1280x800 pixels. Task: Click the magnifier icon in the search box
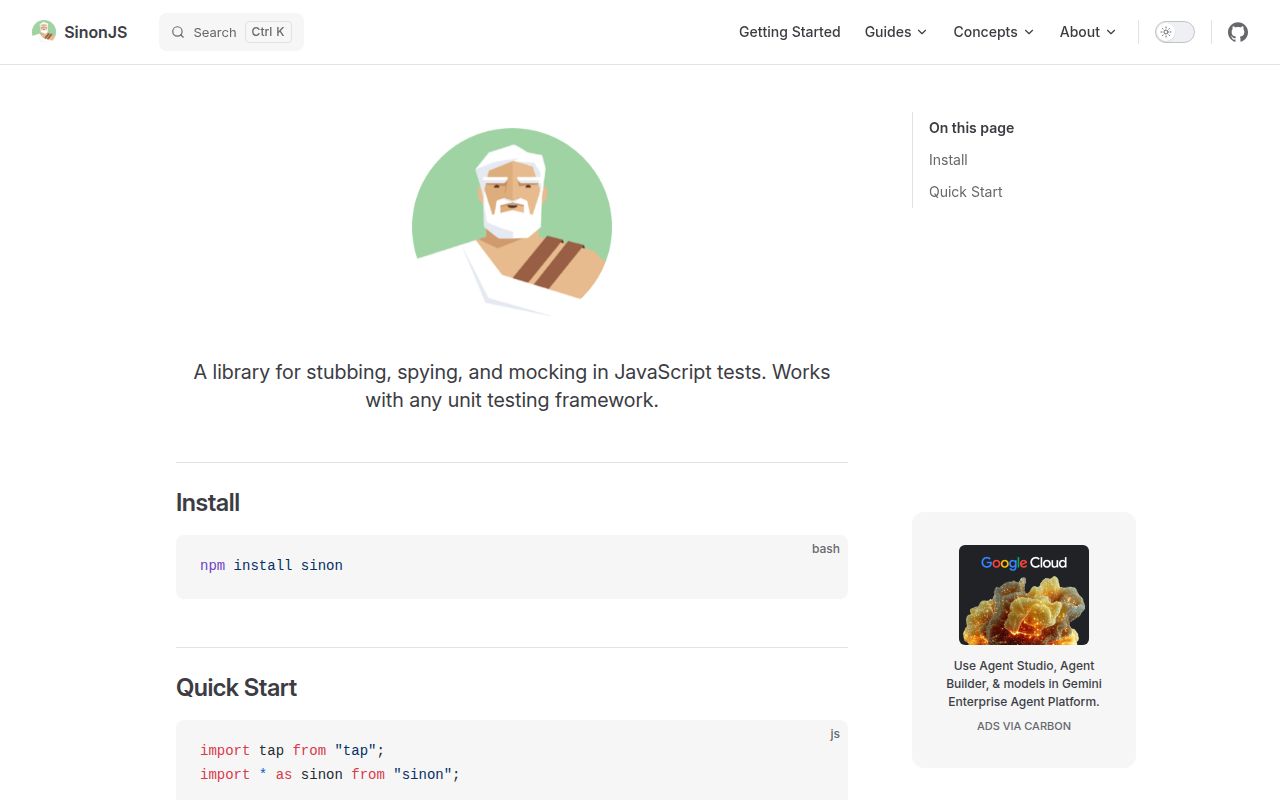178,32
